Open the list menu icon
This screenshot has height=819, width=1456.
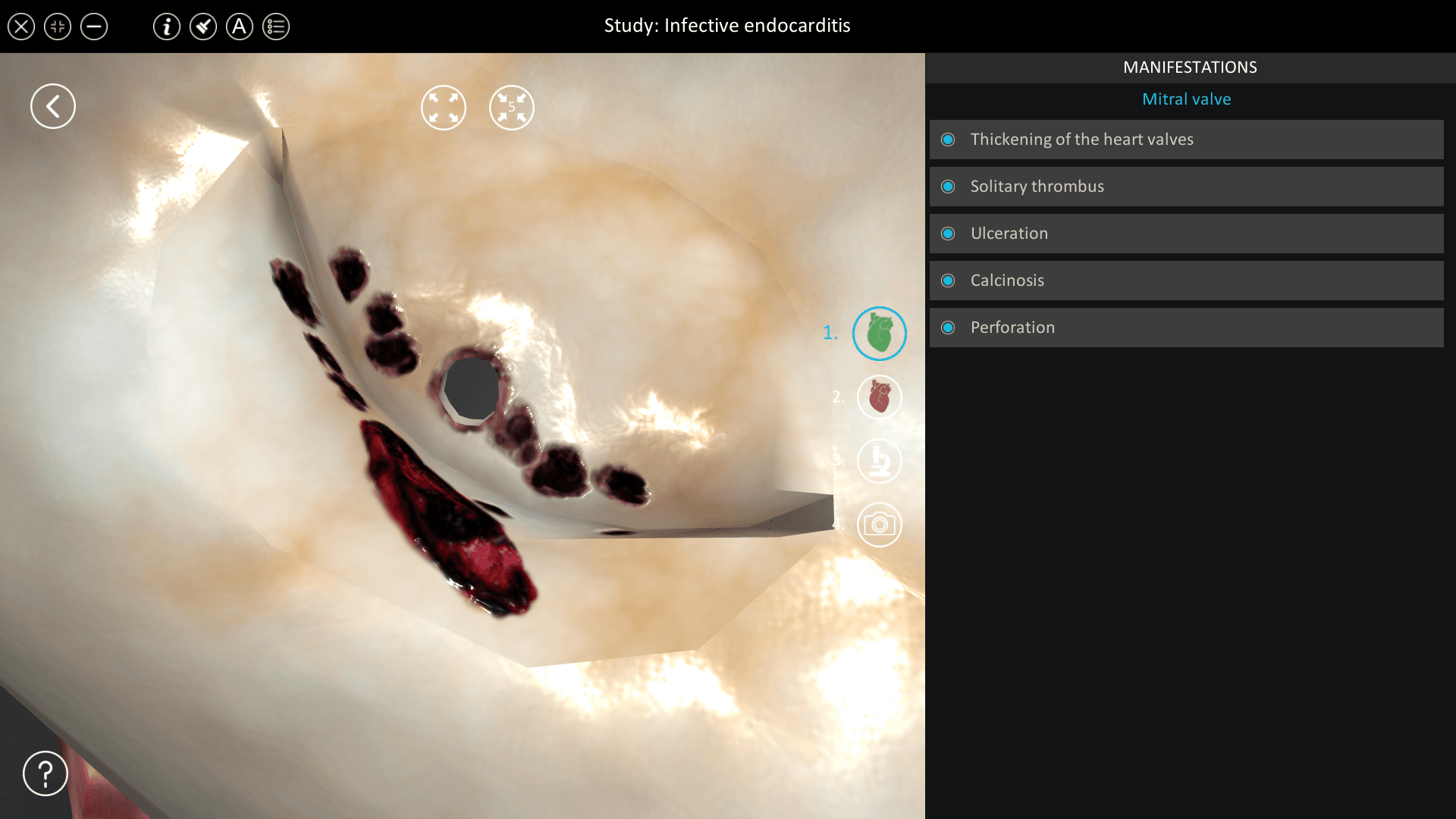click(x=276, y=27)
